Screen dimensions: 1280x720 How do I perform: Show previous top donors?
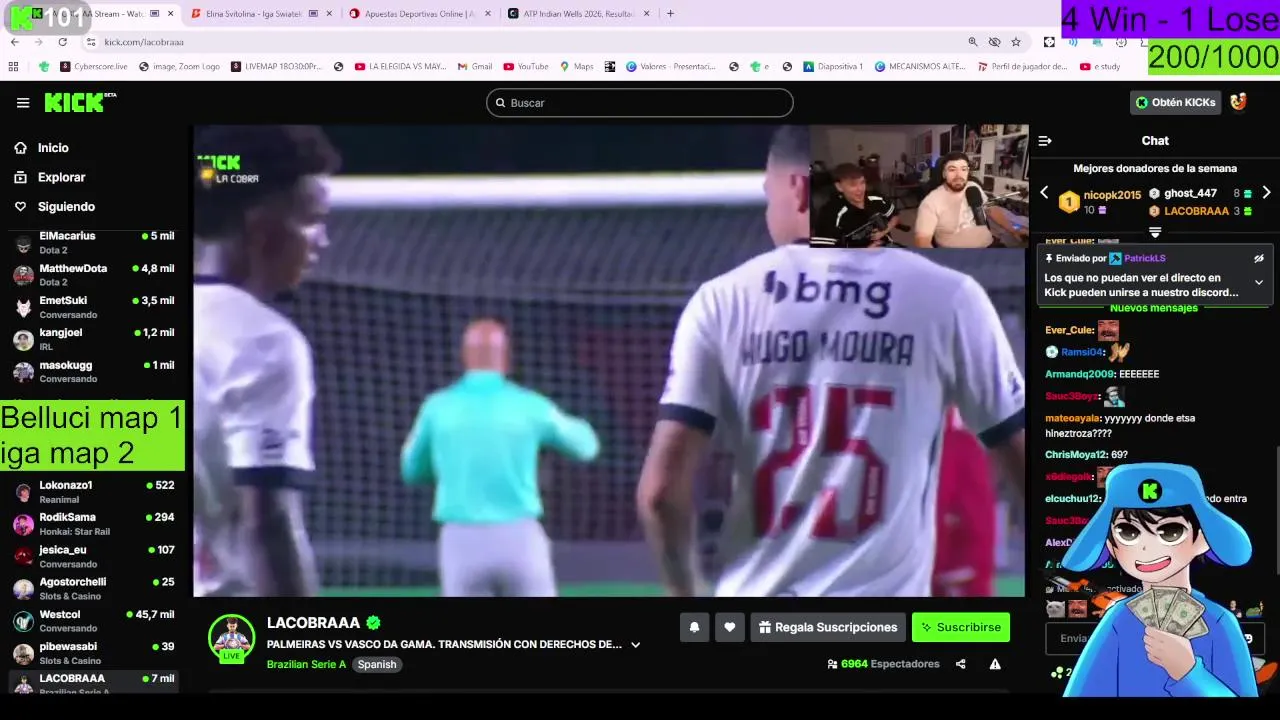(x=1044, y=193)
